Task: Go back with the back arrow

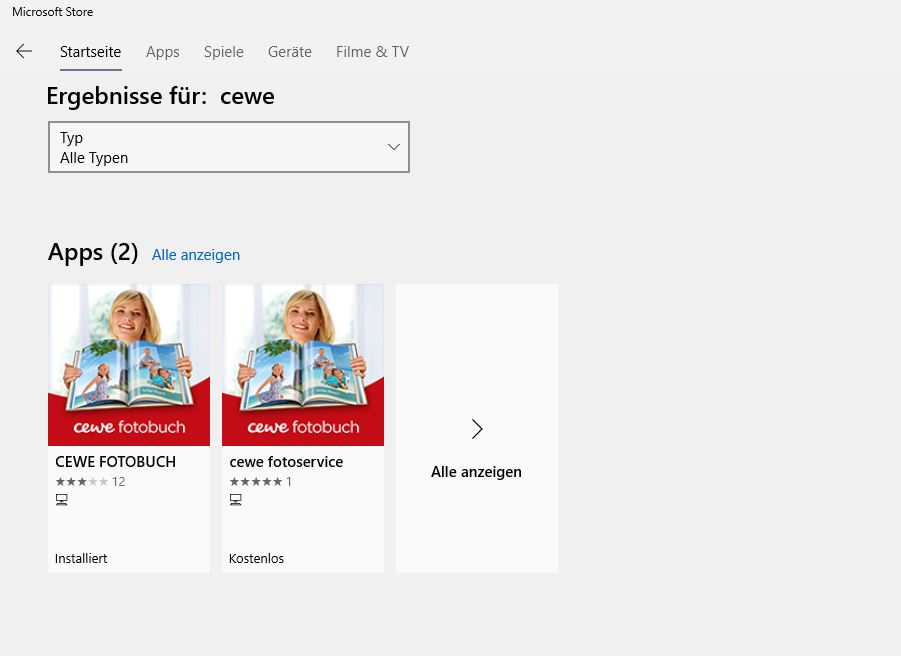Action: click(24, 51)
